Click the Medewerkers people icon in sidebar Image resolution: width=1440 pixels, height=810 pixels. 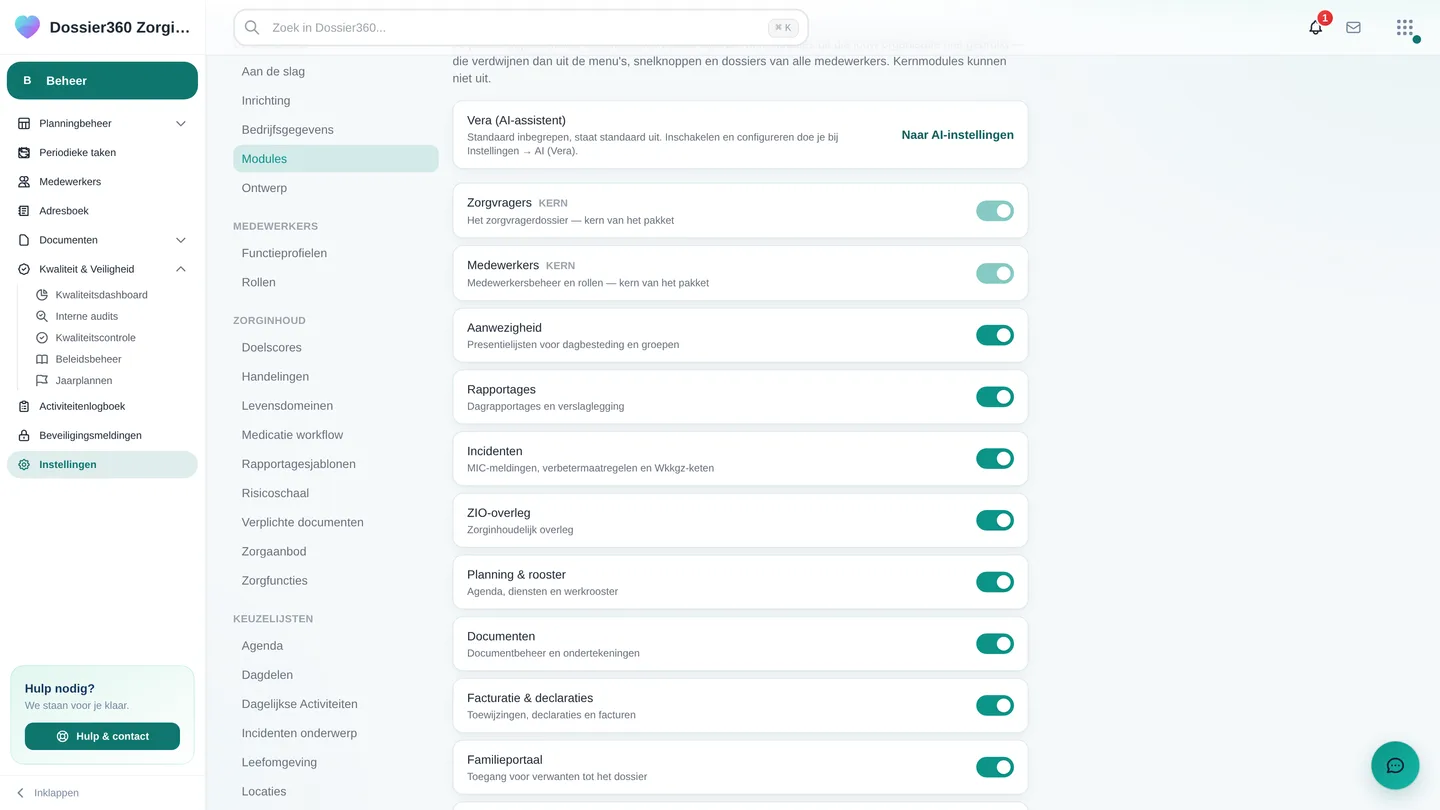(x=24, y=182)
